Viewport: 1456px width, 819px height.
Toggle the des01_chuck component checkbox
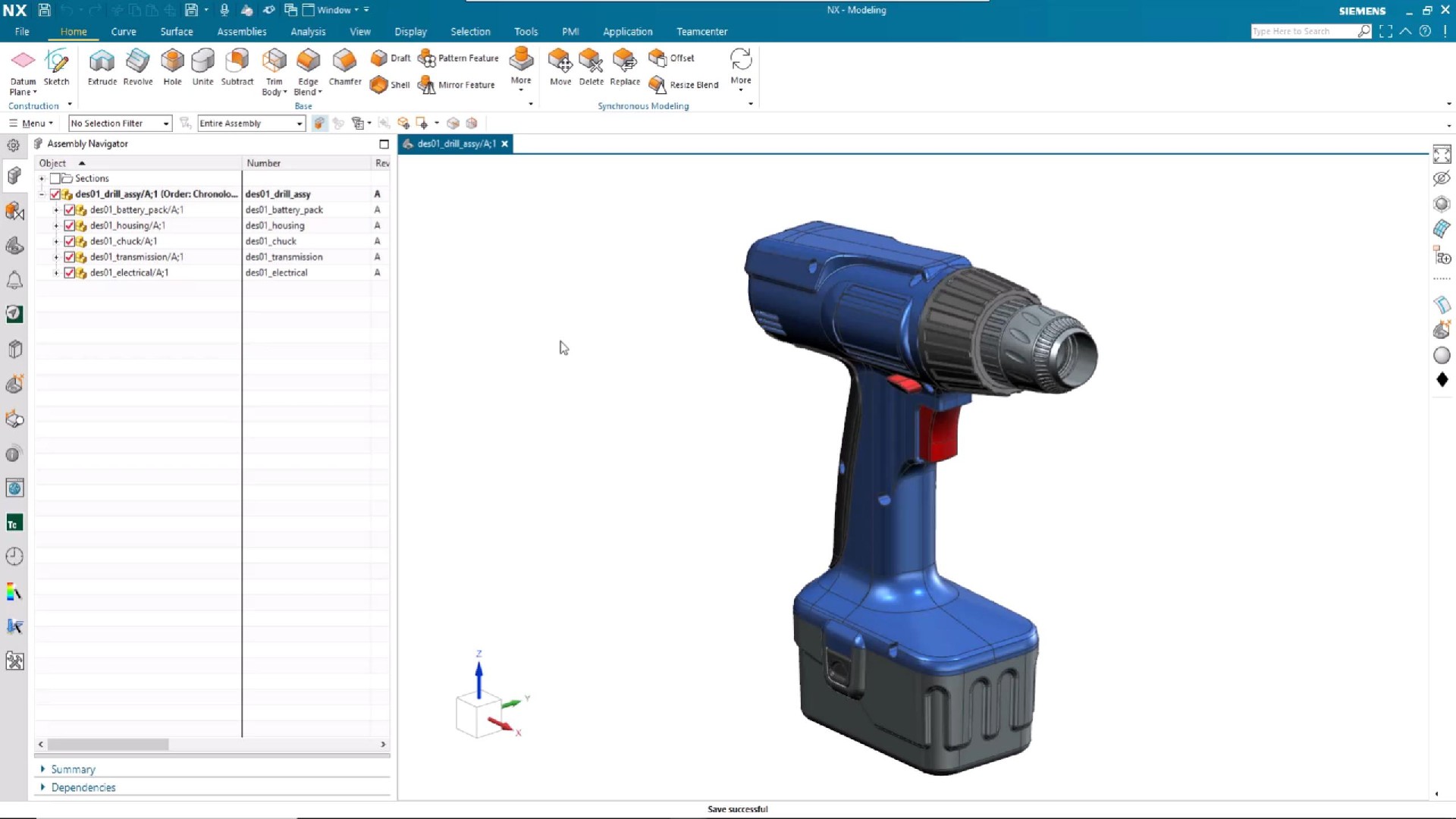click(x=69, y=241)
